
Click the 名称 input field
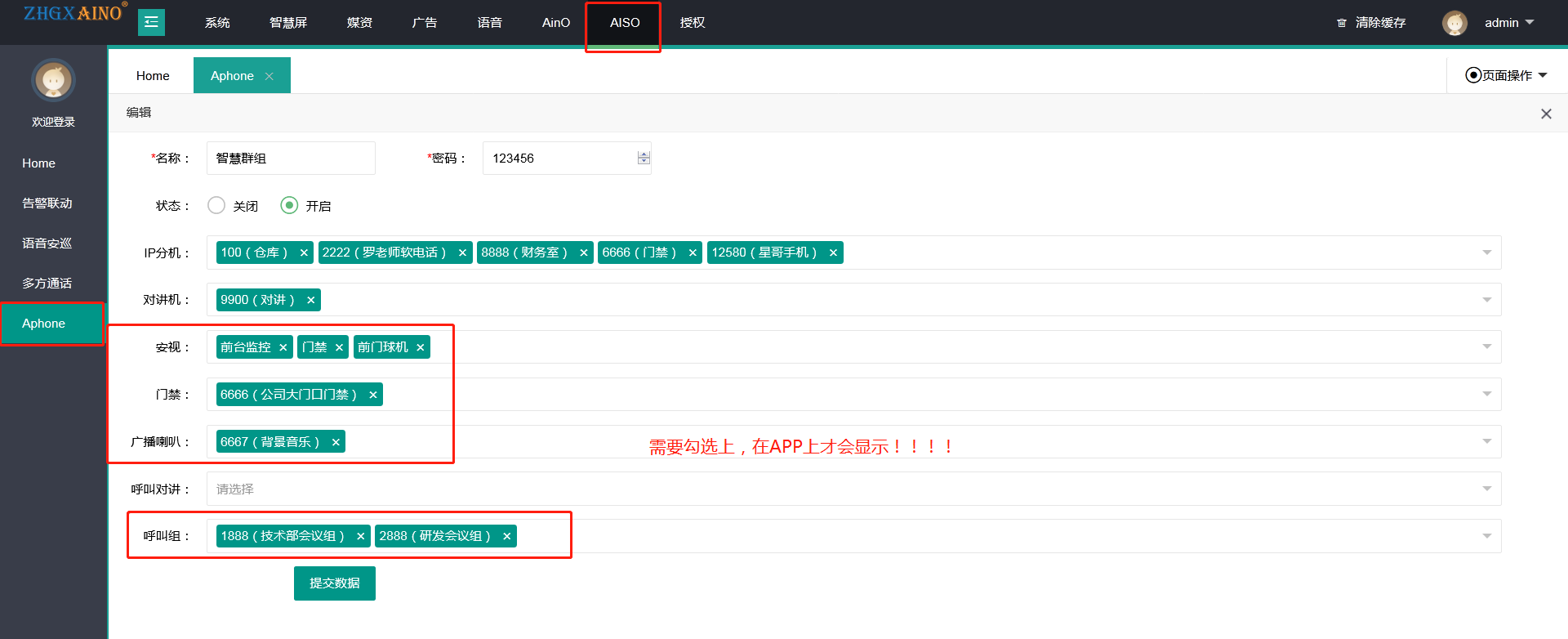(290, 159)
